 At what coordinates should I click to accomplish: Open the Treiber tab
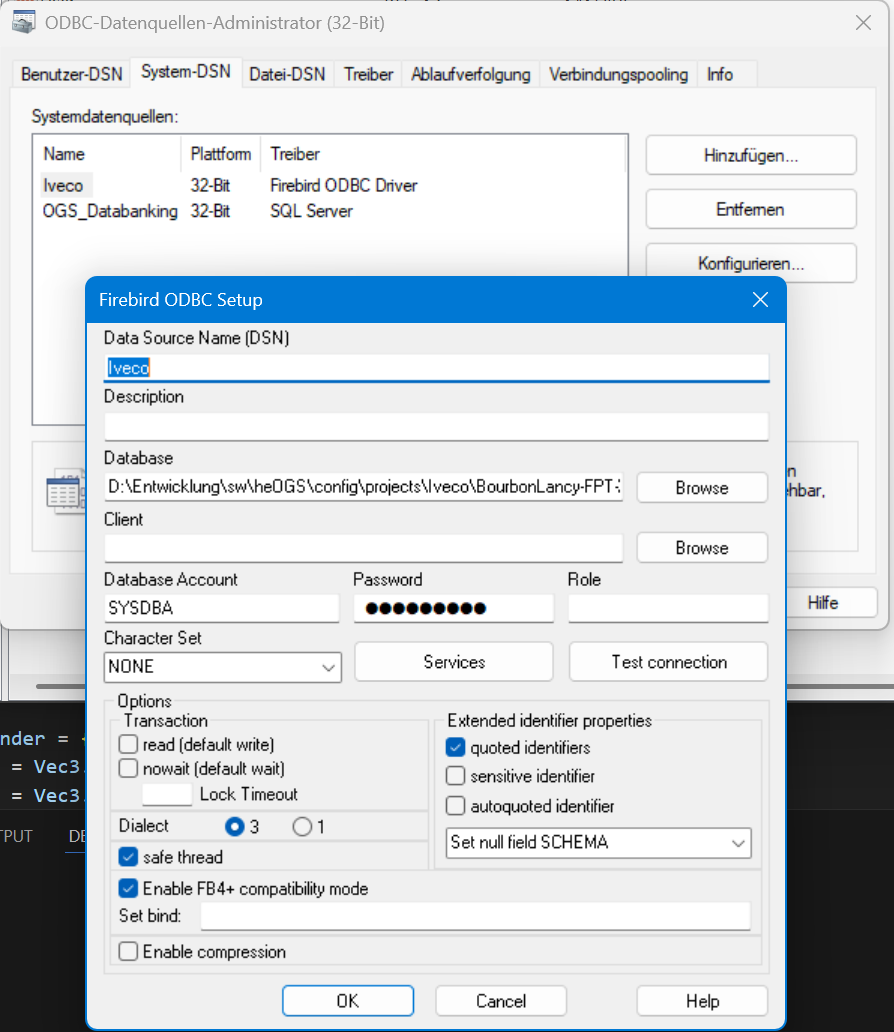pos(369,74)
